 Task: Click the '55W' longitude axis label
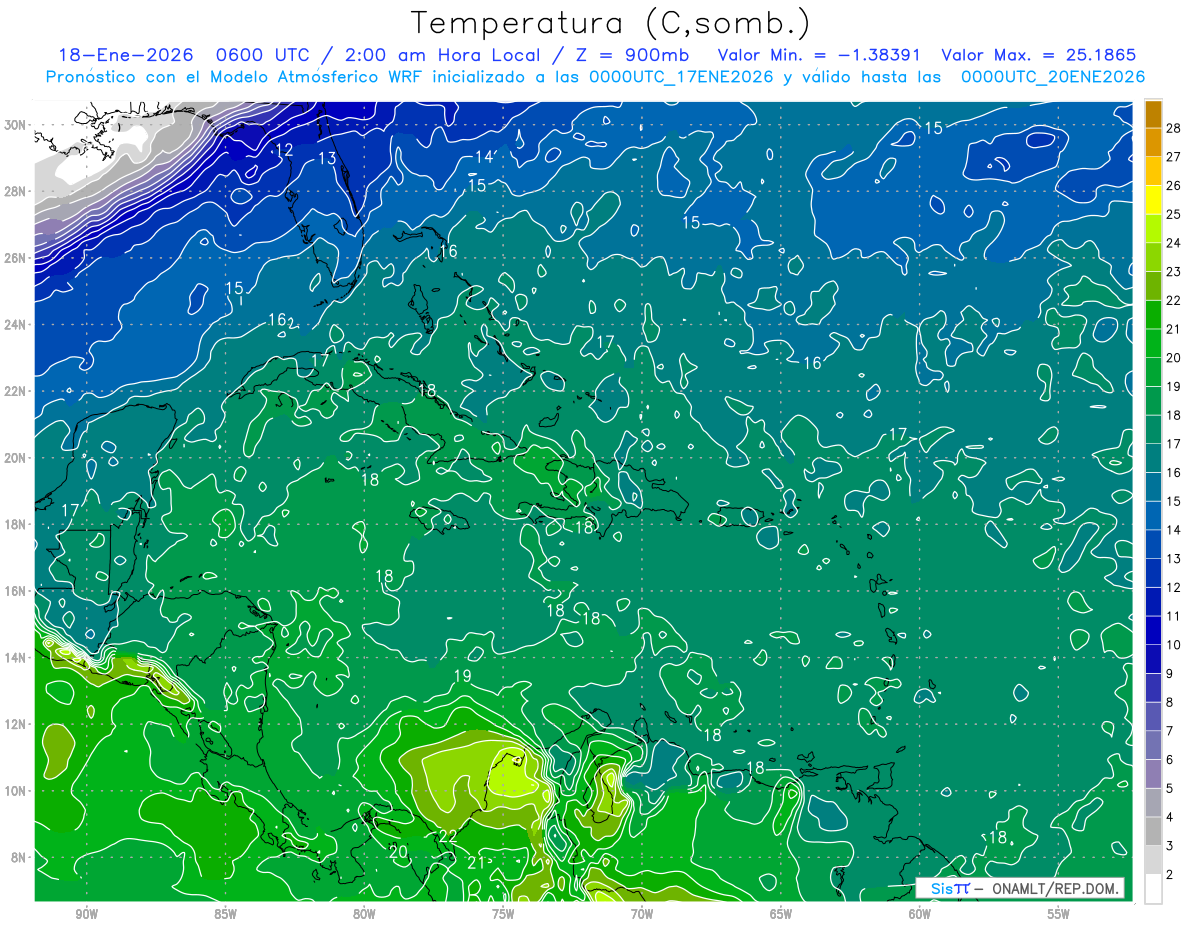pos(1059,915)
